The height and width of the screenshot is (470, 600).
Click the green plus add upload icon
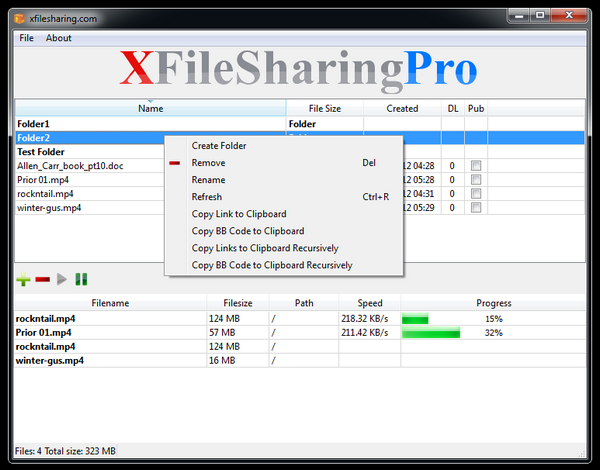click(x=23, y=279)
